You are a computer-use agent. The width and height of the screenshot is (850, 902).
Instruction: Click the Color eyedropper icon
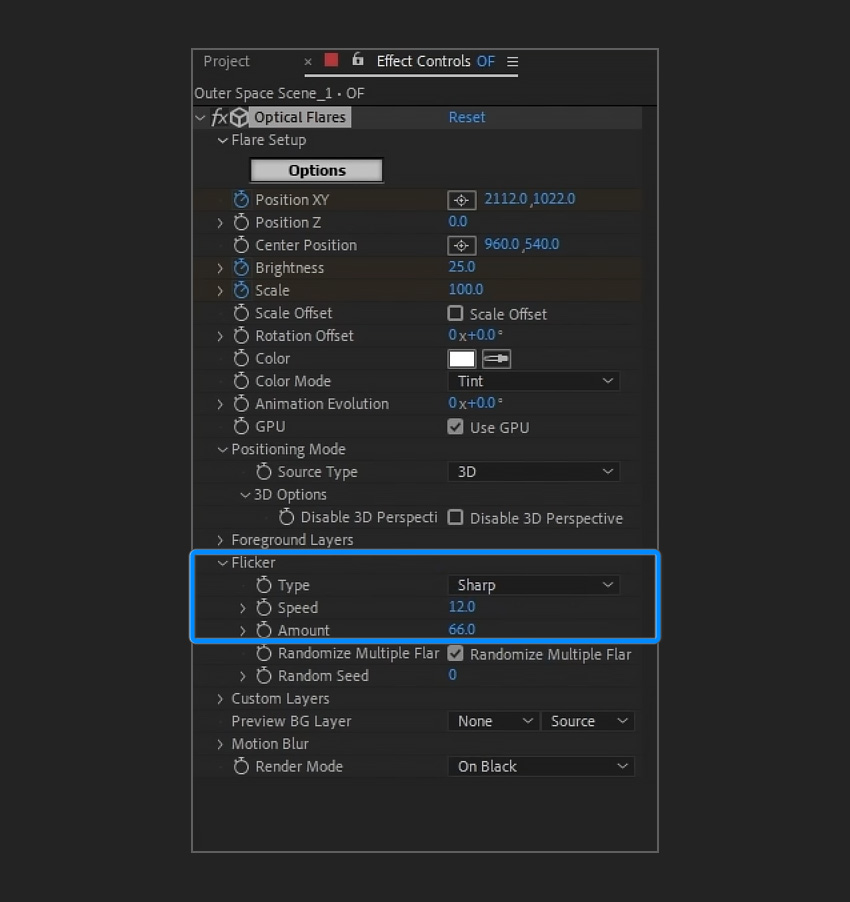496,359
